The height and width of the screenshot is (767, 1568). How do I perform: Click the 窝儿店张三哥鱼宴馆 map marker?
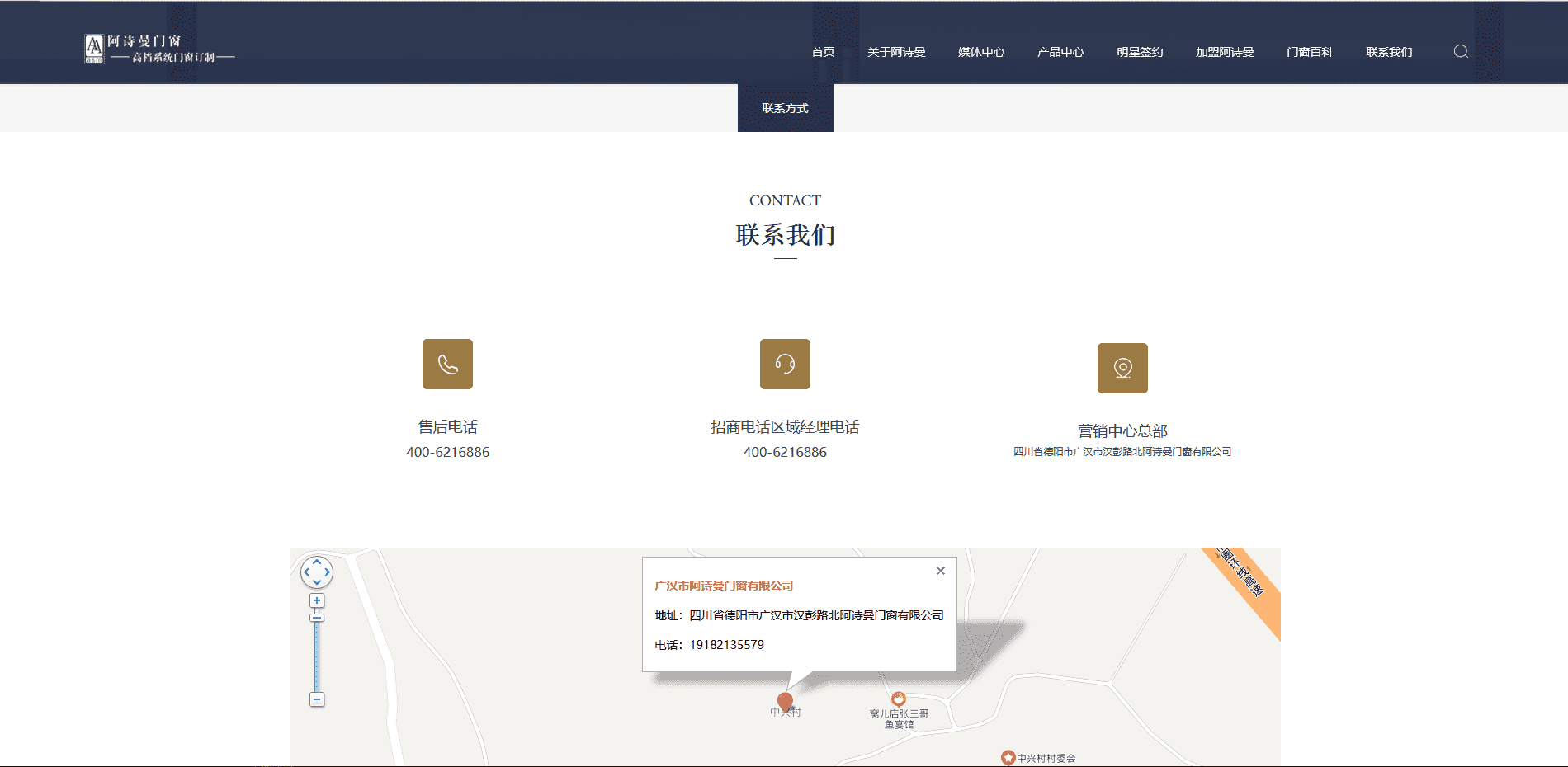pos(899,699)
